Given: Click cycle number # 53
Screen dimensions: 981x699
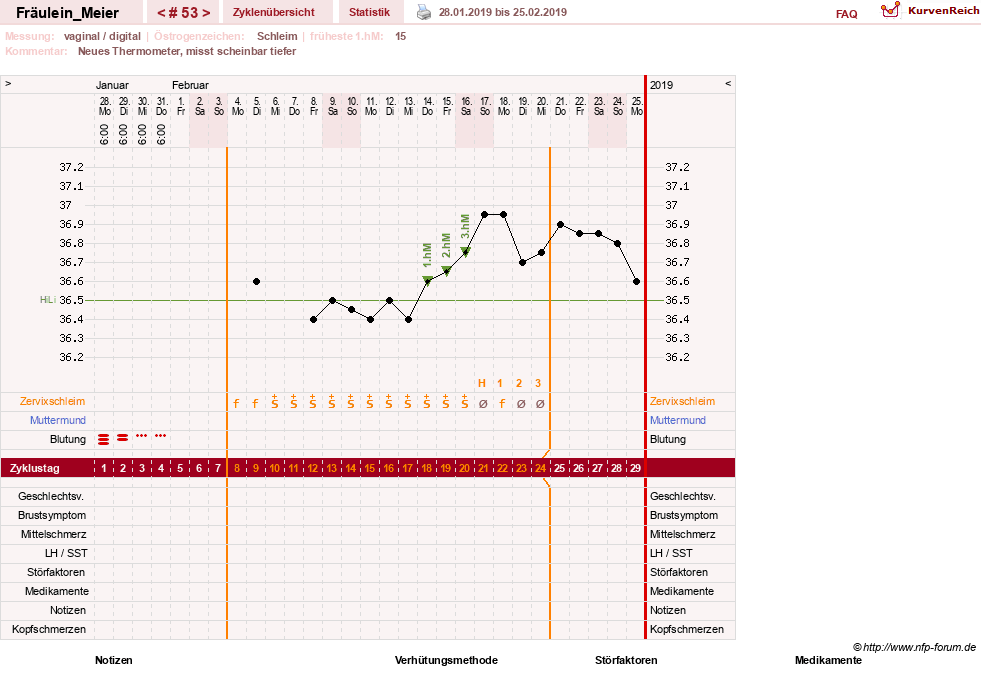Looking at the screenshot, I should (x=183, y=13).
